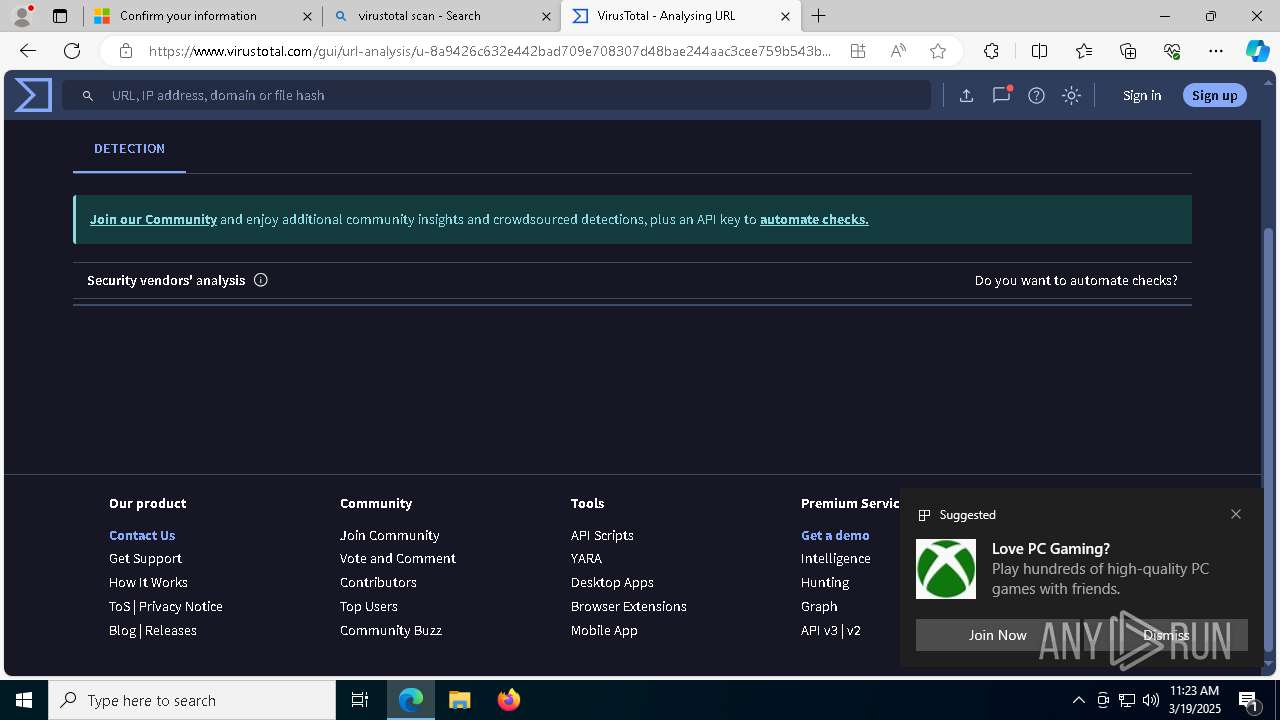The image size is (1280, 720).
Task: Open the upload file icon
Action: 966,95
